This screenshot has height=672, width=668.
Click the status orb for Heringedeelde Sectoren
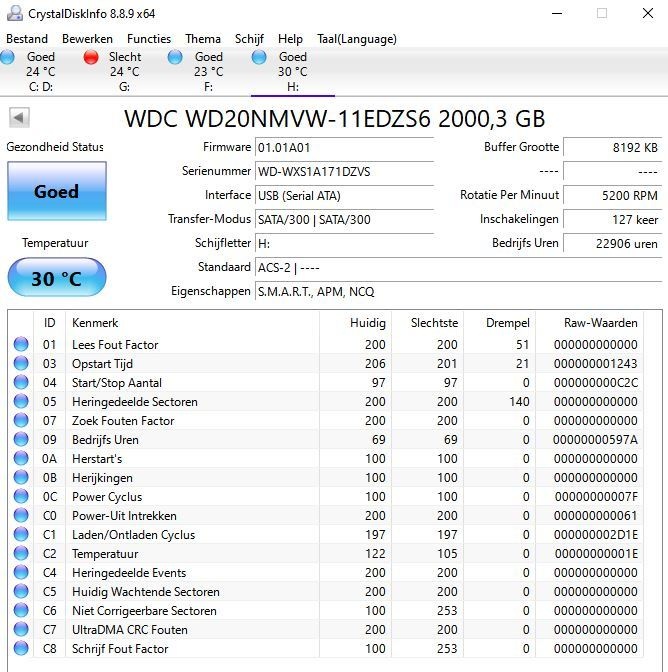click(x=21, y=401)
